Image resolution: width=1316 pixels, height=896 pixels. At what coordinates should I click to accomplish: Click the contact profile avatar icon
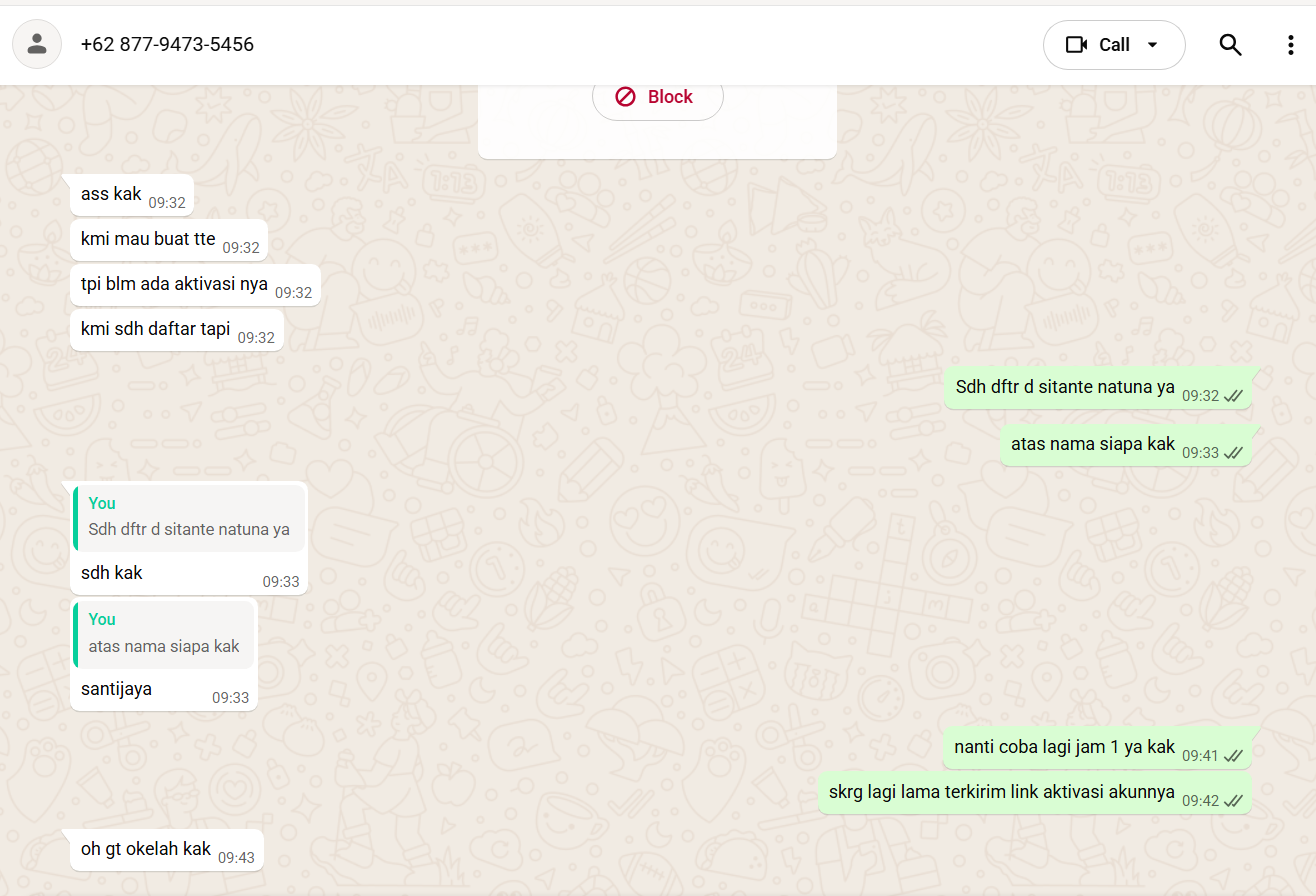[37, 45]
